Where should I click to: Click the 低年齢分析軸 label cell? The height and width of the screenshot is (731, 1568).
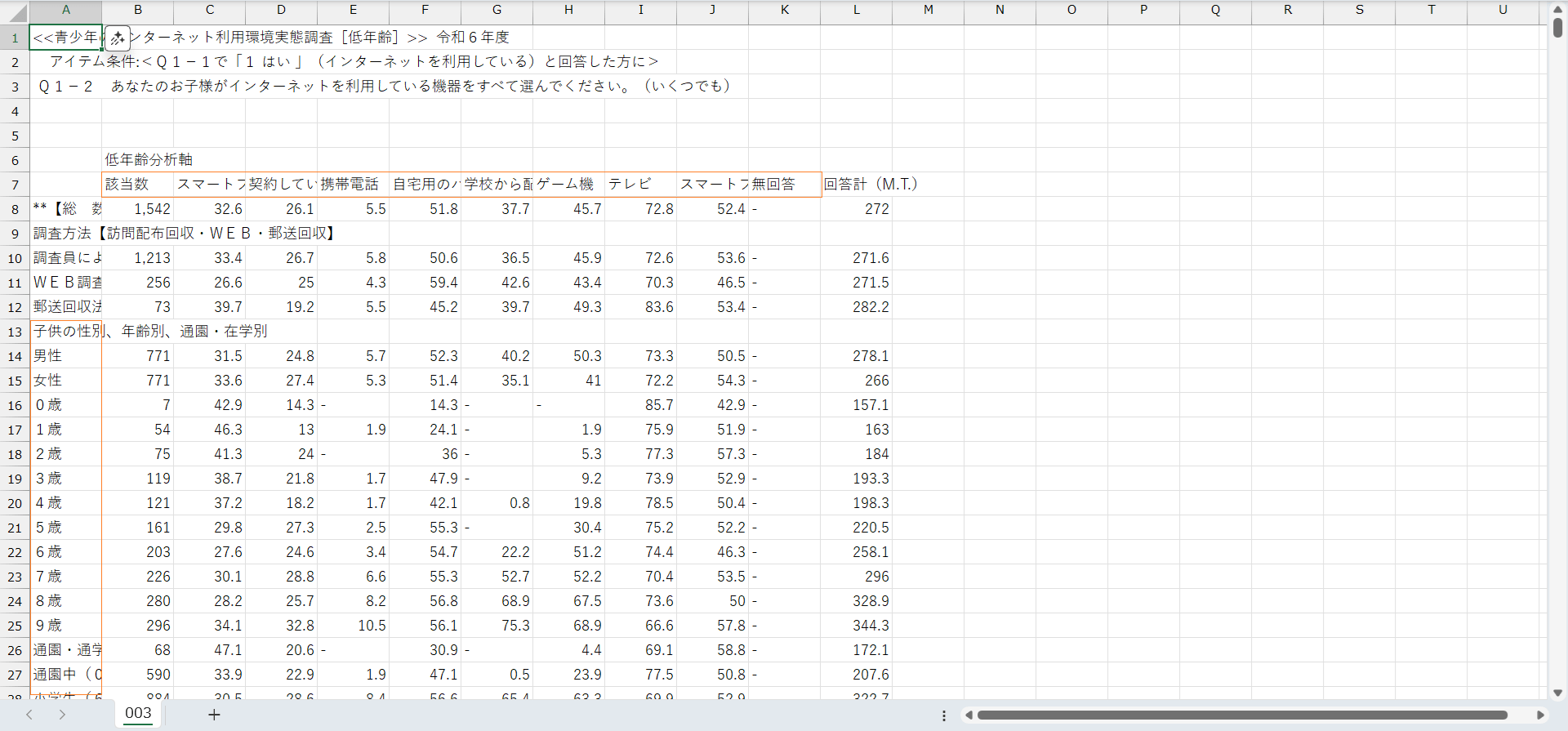tap(137, 160)
